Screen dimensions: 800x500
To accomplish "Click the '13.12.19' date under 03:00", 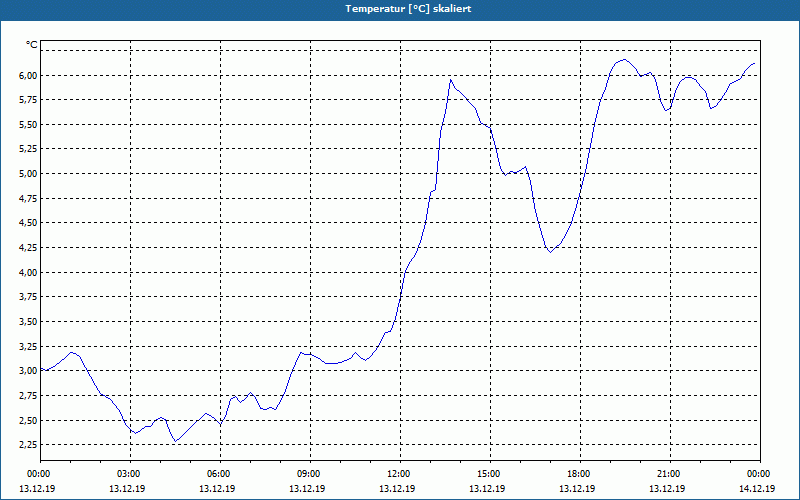I will [127, 489].
